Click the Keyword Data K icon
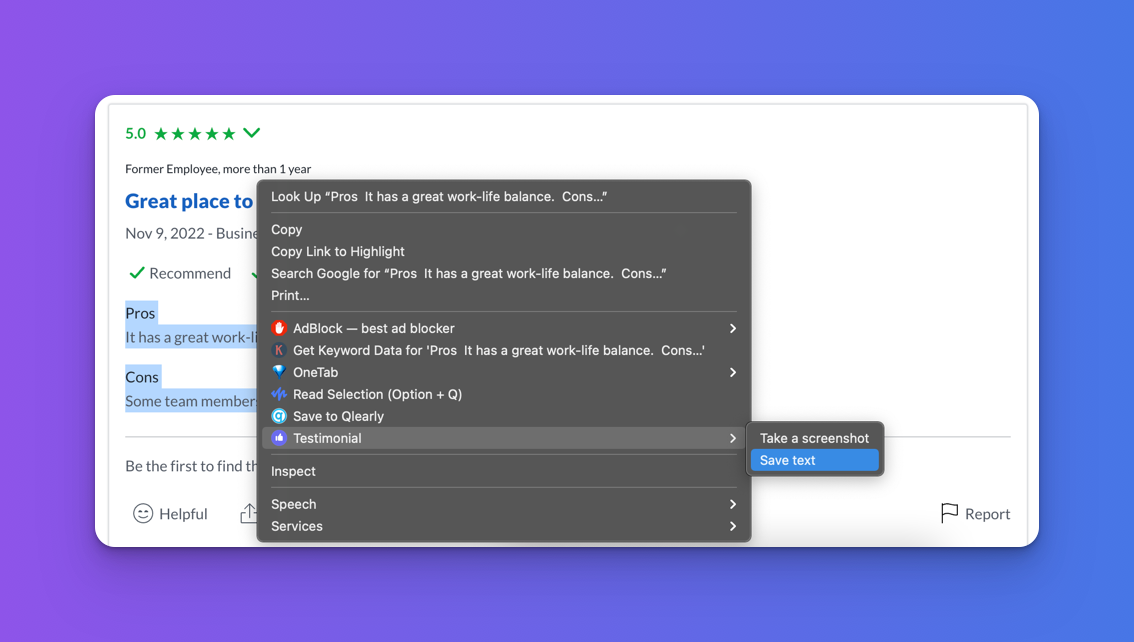 pyautogui.click(x=279, y=350)
